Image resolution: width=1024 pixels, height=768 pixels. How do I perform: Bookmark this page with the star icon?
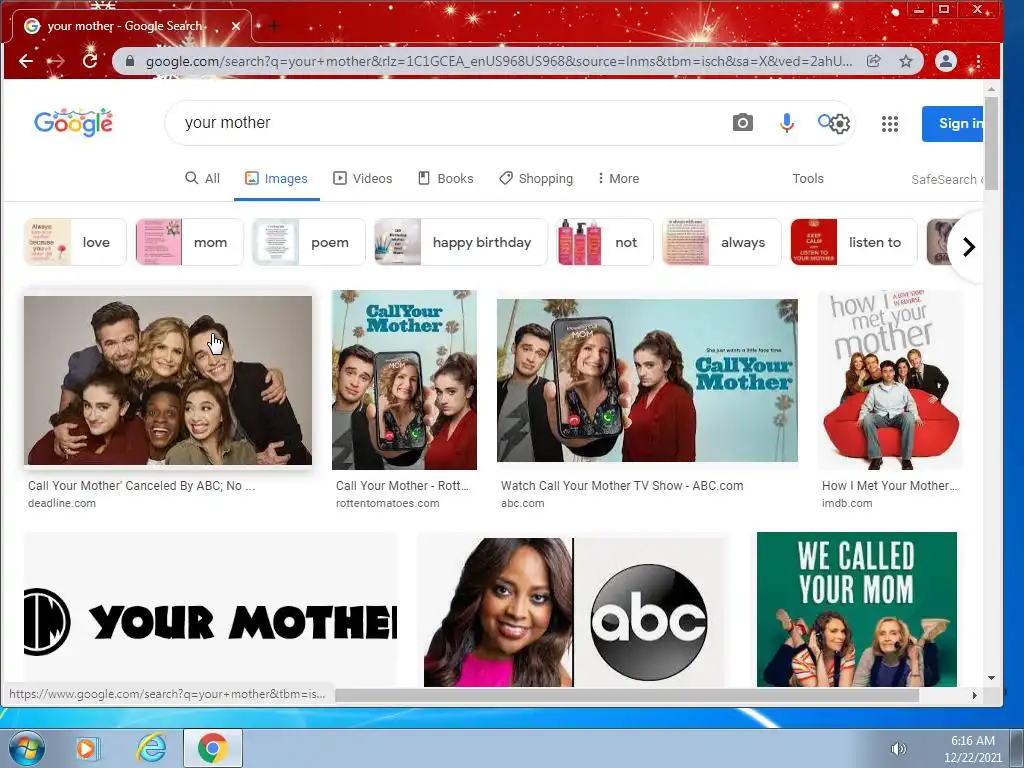click(x=906, y=61)
